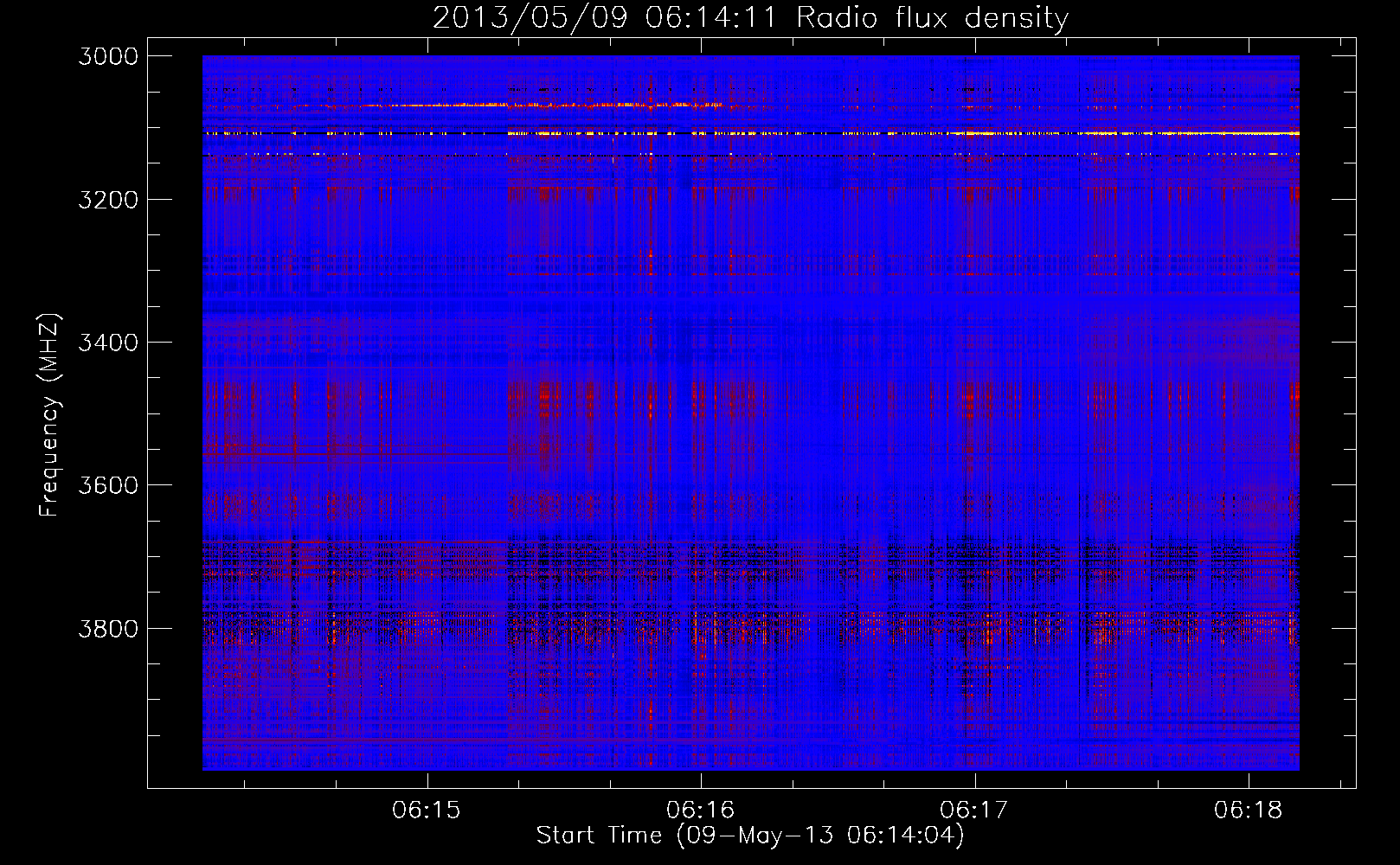Image resolution: width=1400 pixels, height=865 pixels.
Task: Click the "Start Time (09-May-13 06:14:04)" axis label
Action: pos(750,836)
